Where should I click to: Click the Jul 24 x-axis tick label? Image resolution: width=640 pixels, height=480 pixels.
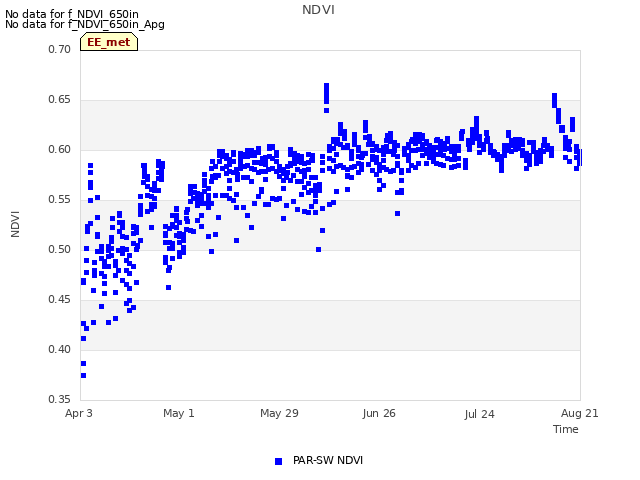pos(479,414)
